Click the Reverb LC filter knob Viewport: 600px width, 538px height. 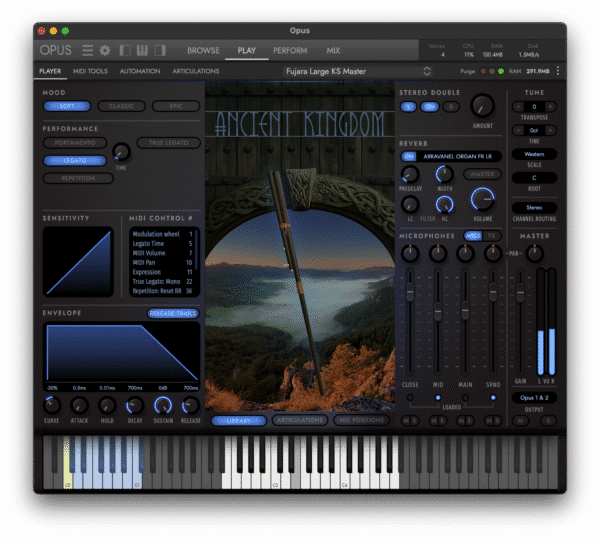coord(410,205)
